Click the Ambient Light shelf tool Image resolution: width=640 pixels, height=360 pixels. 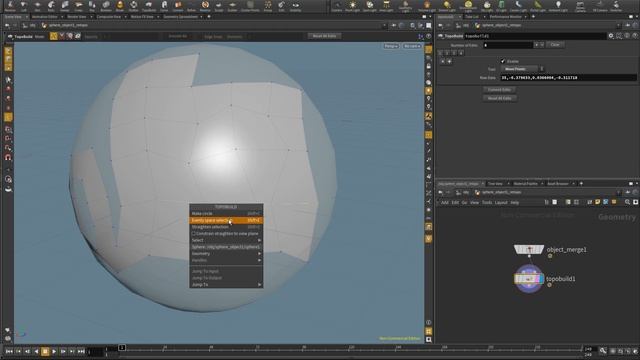(x=558, y=6)
